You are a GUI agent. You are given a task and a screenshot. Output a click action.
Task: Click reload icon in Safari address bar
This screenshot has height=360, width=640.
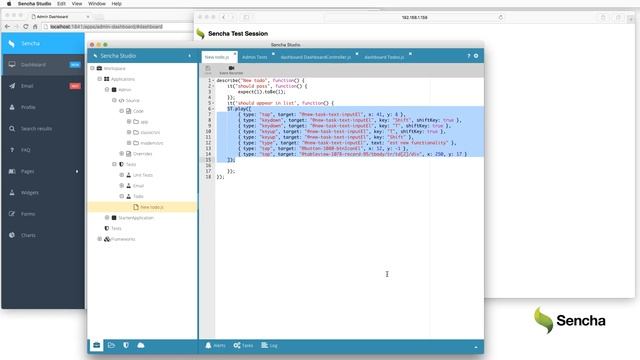(501, 18)
